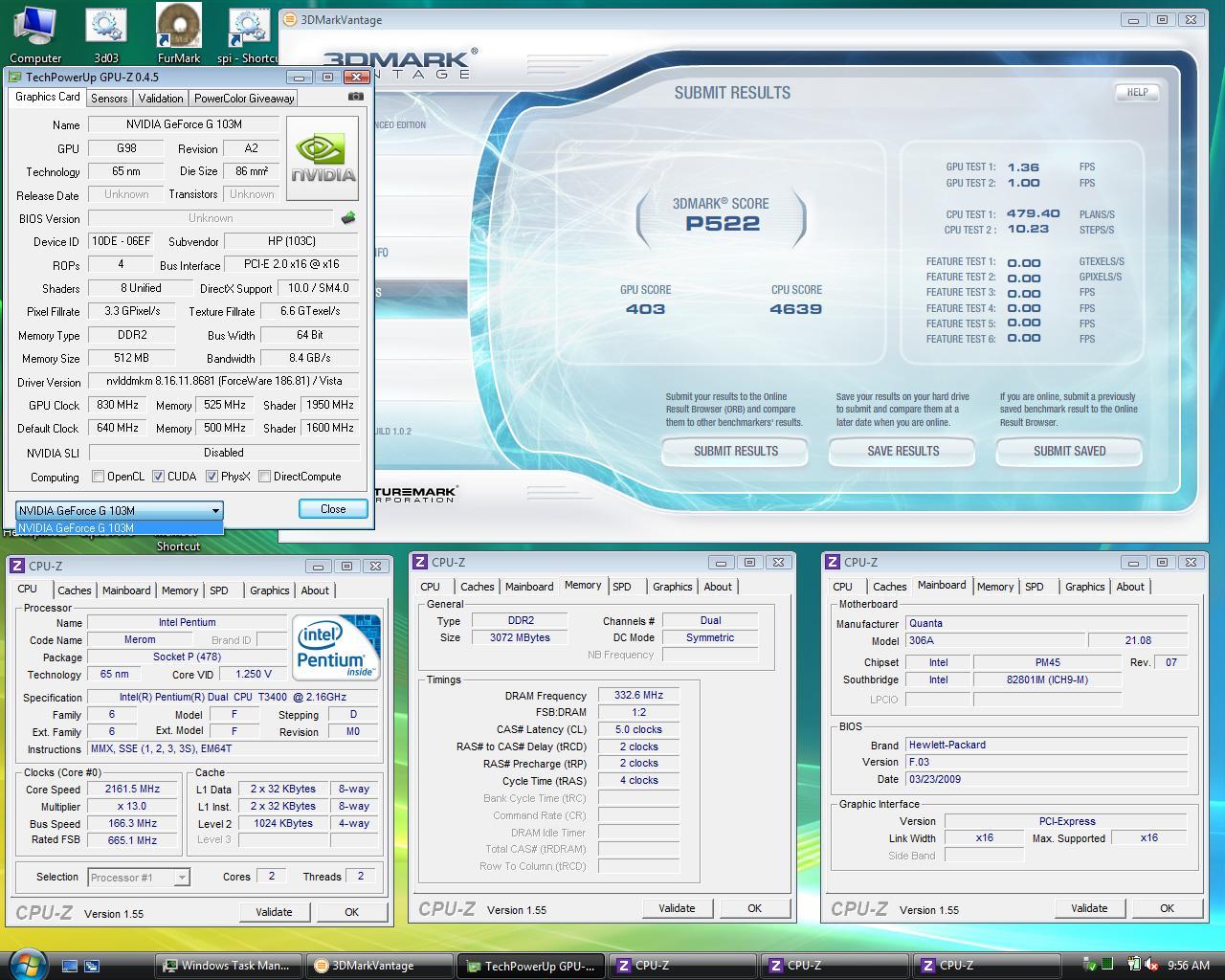1225x980 pixels.
Task: Click the Show Desktop quick launch icon
Action: [69, 966]
